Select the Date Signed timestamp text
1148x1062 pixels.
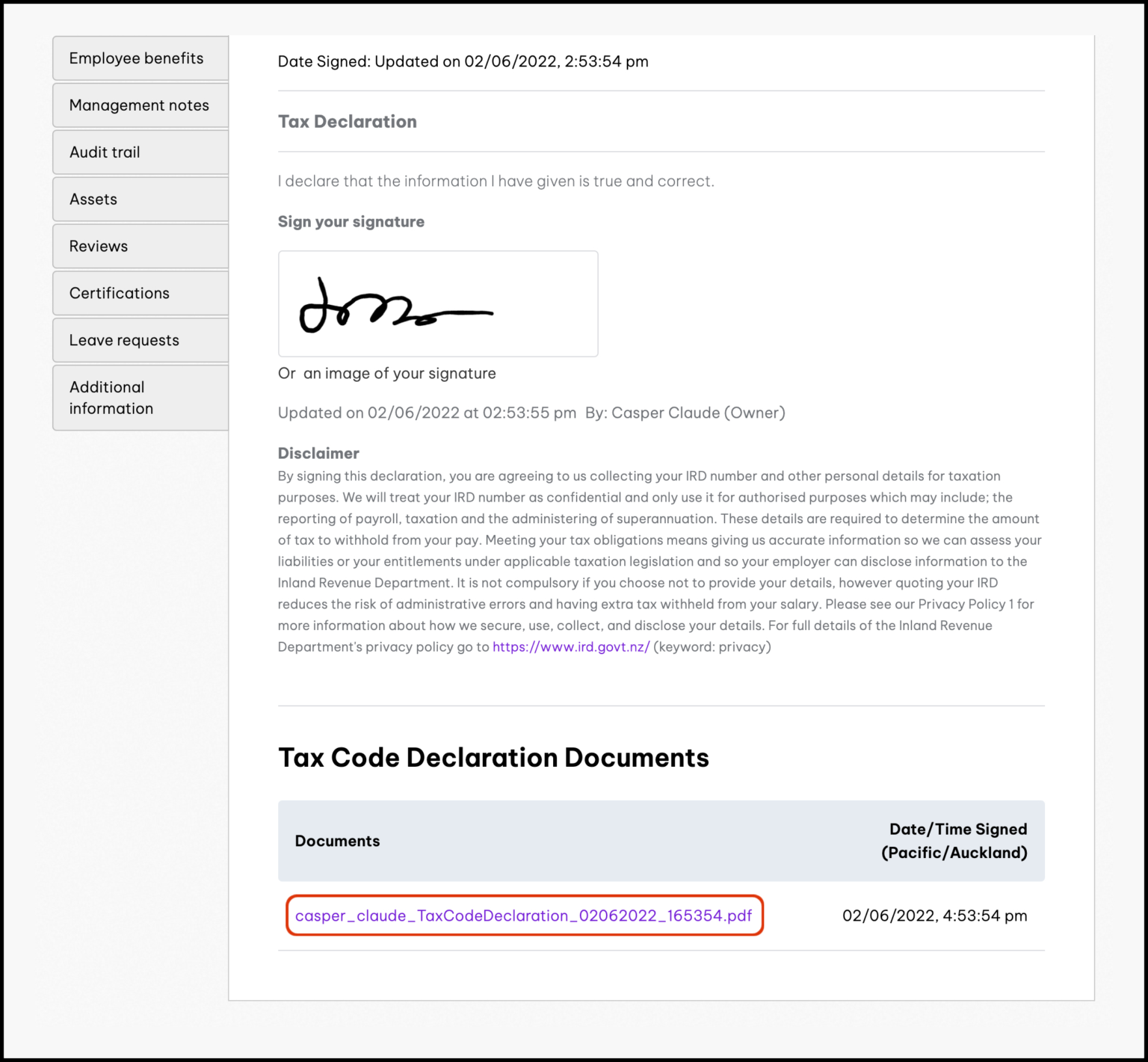[462, 61]
